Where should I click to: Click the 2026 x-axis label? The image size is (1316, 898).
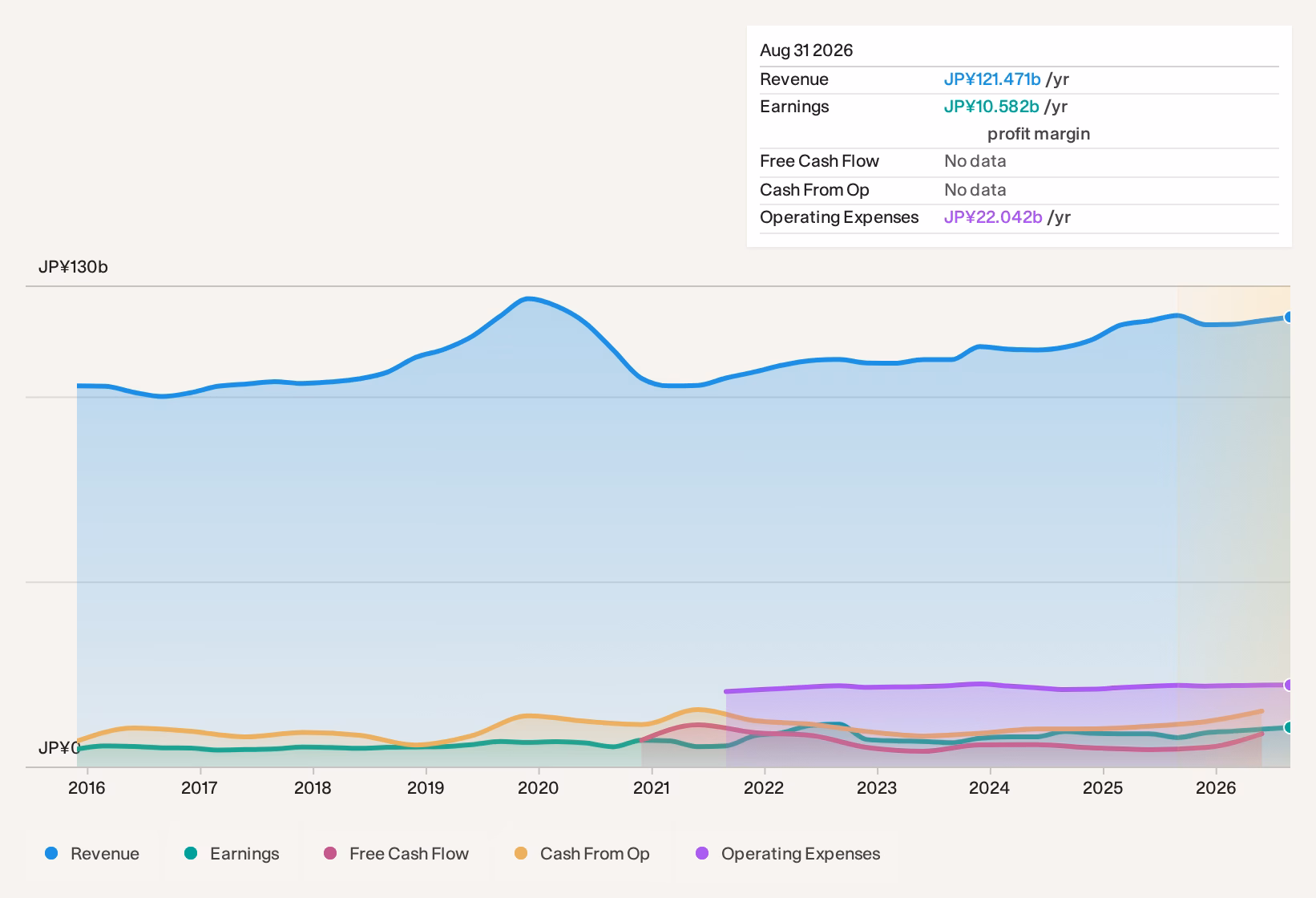pyautogui.click(x=1216, y=788)
